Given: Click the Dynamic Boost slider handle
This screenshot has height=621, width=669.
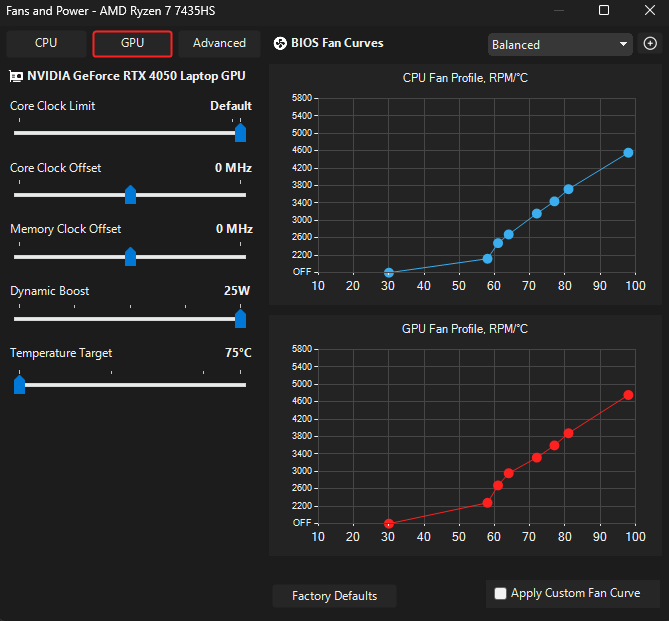Looking at the screenshot, I should 241,319.
